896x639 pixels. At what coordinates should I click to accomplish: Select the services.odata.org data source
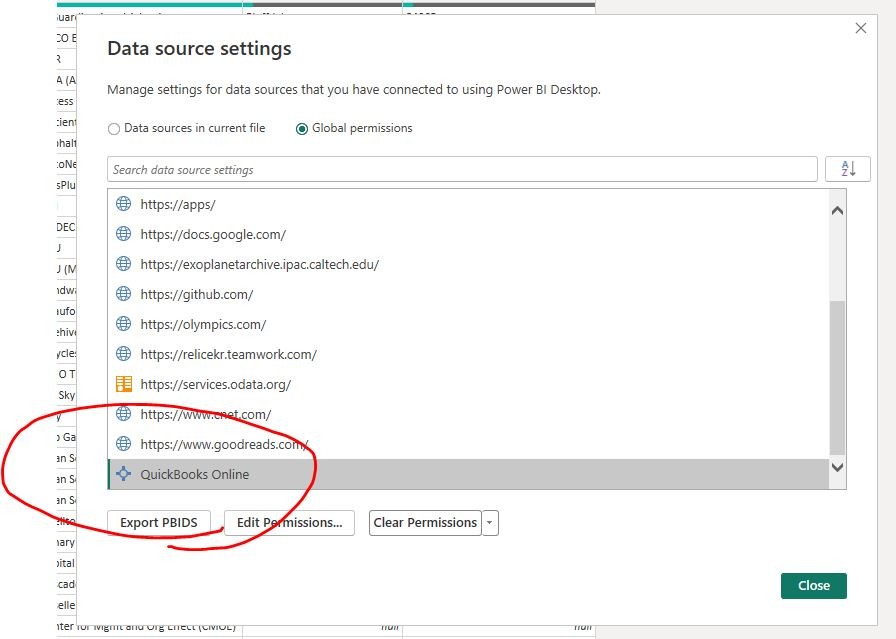point(468,384)
